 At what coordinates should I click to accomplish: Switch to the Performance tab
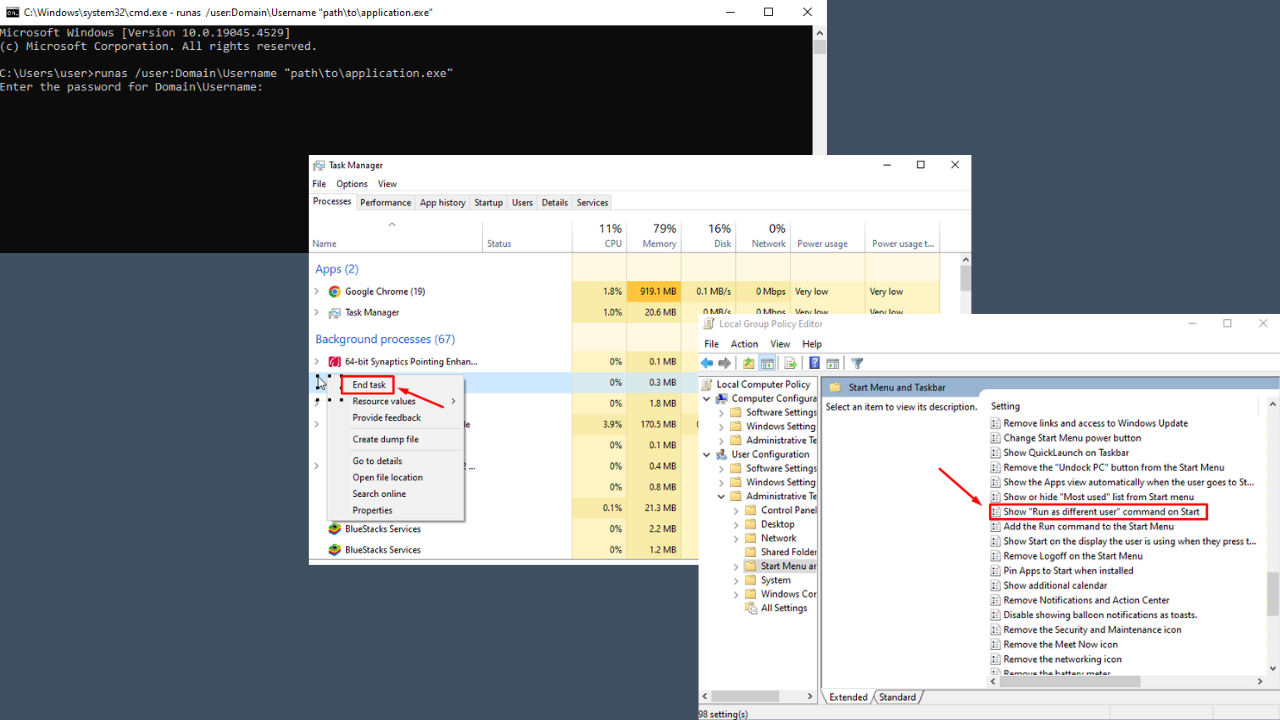coord(385,202)
